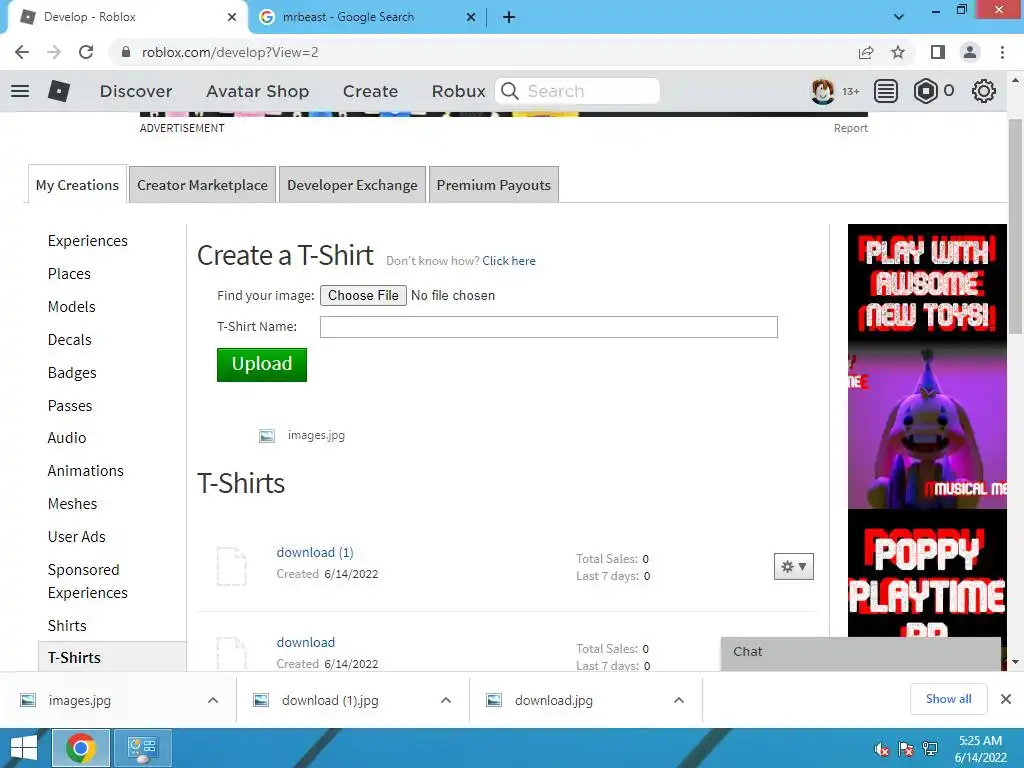Select Audio in the sidebar

pos(67,438)
